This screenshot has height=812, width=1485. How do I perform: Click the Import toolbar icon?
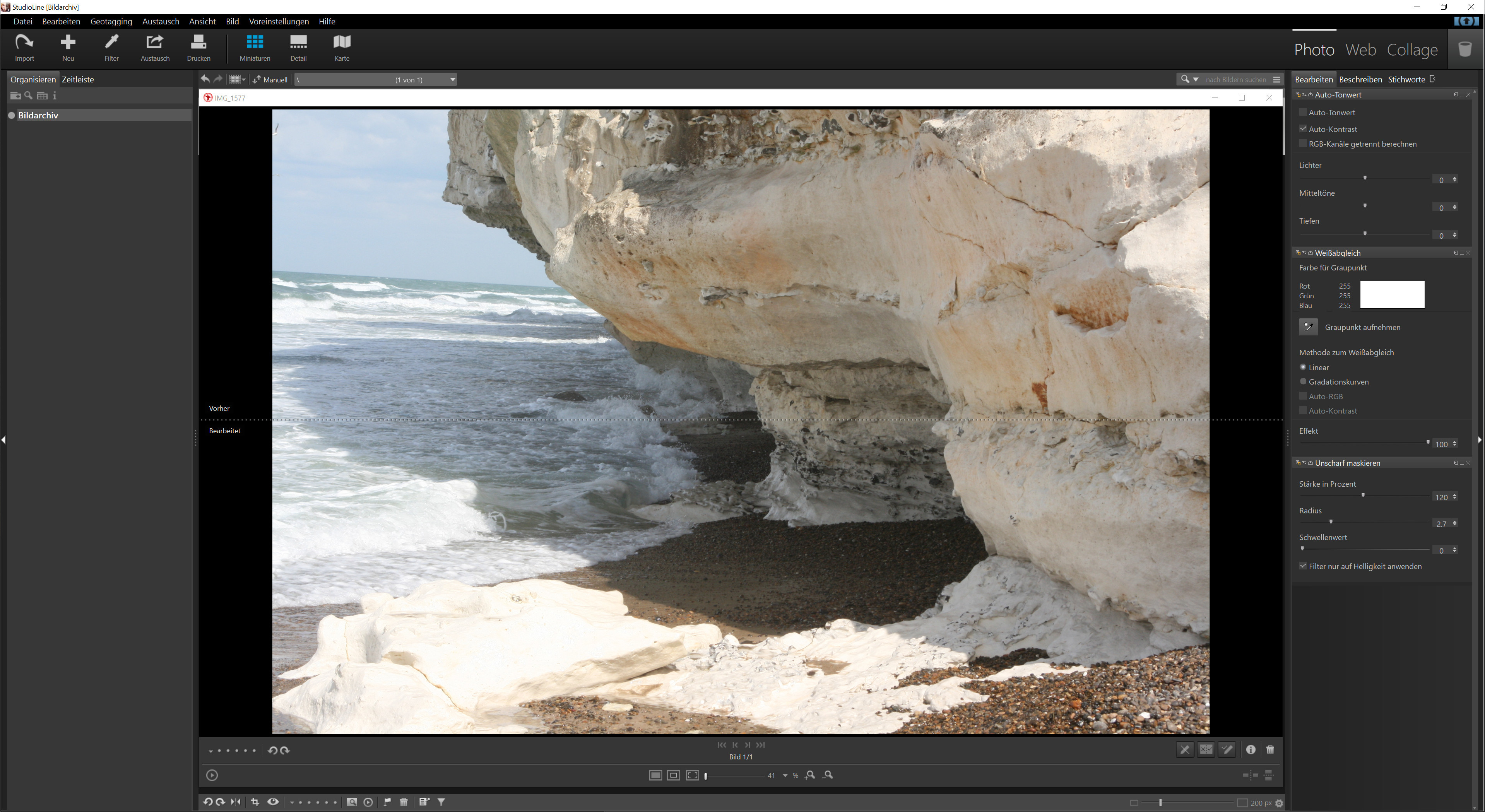click(24, 47)
